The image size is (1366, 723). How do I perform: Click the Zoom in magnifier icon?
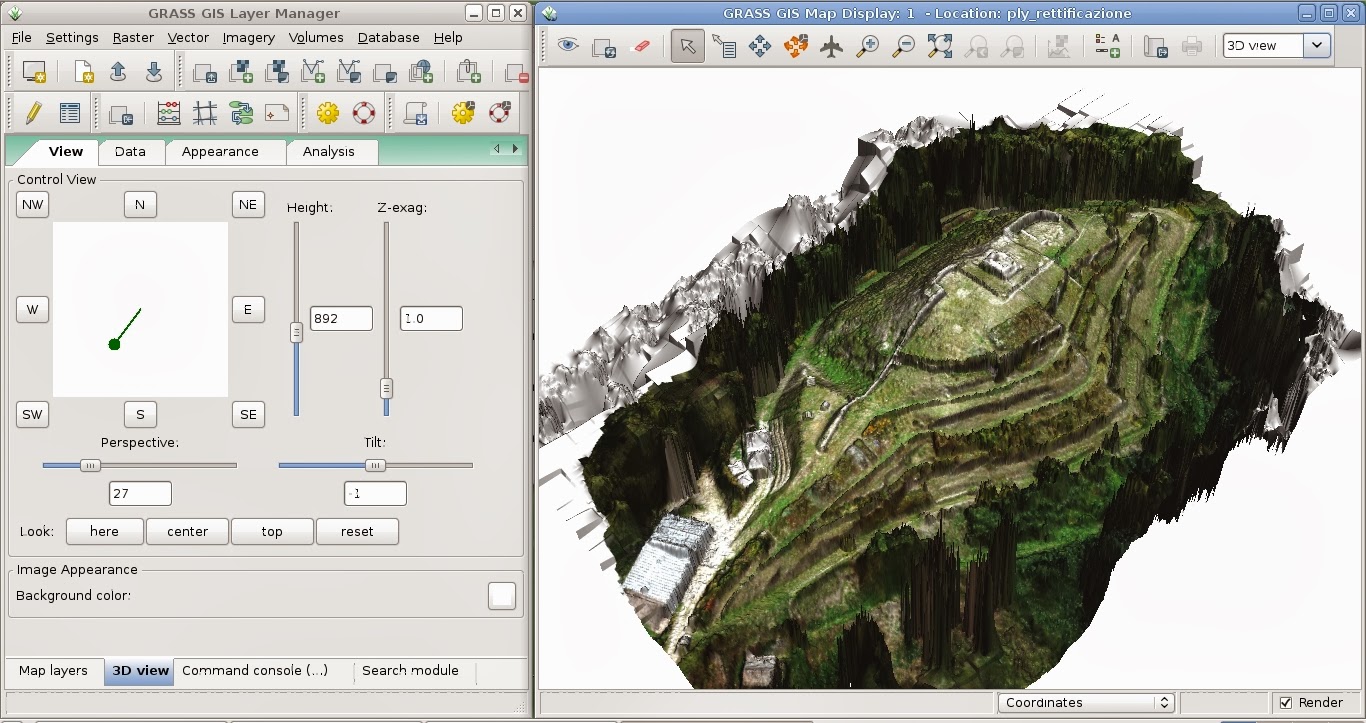868,46
